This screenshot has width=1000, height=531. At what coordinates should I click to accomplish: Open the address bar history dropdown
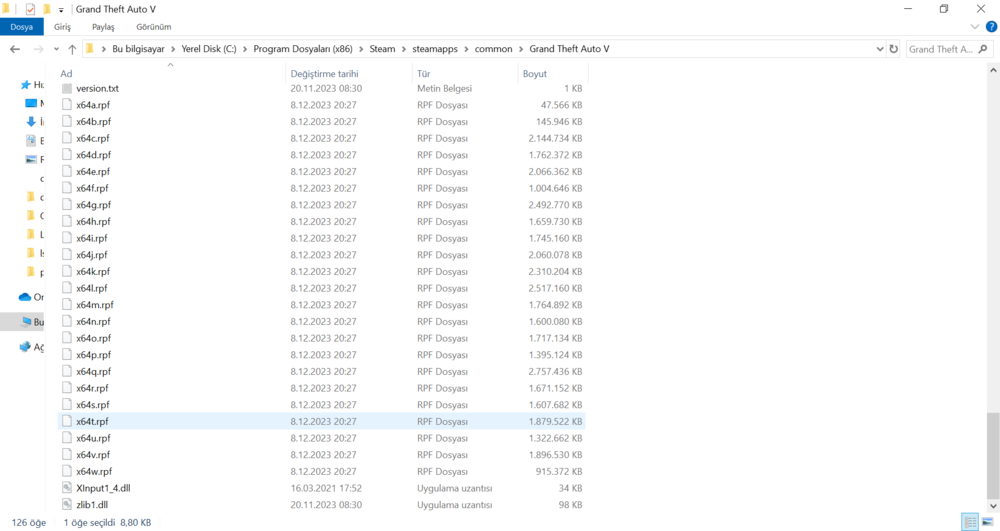point(879,49)
